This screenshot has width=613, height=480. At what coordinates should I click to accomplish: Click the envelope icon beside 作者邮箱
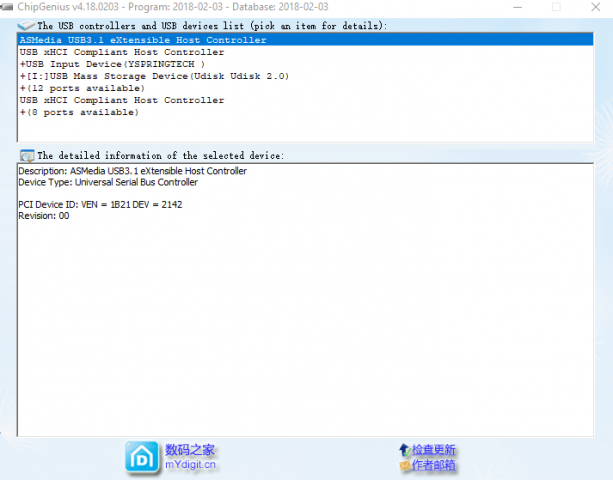(405, 465)
